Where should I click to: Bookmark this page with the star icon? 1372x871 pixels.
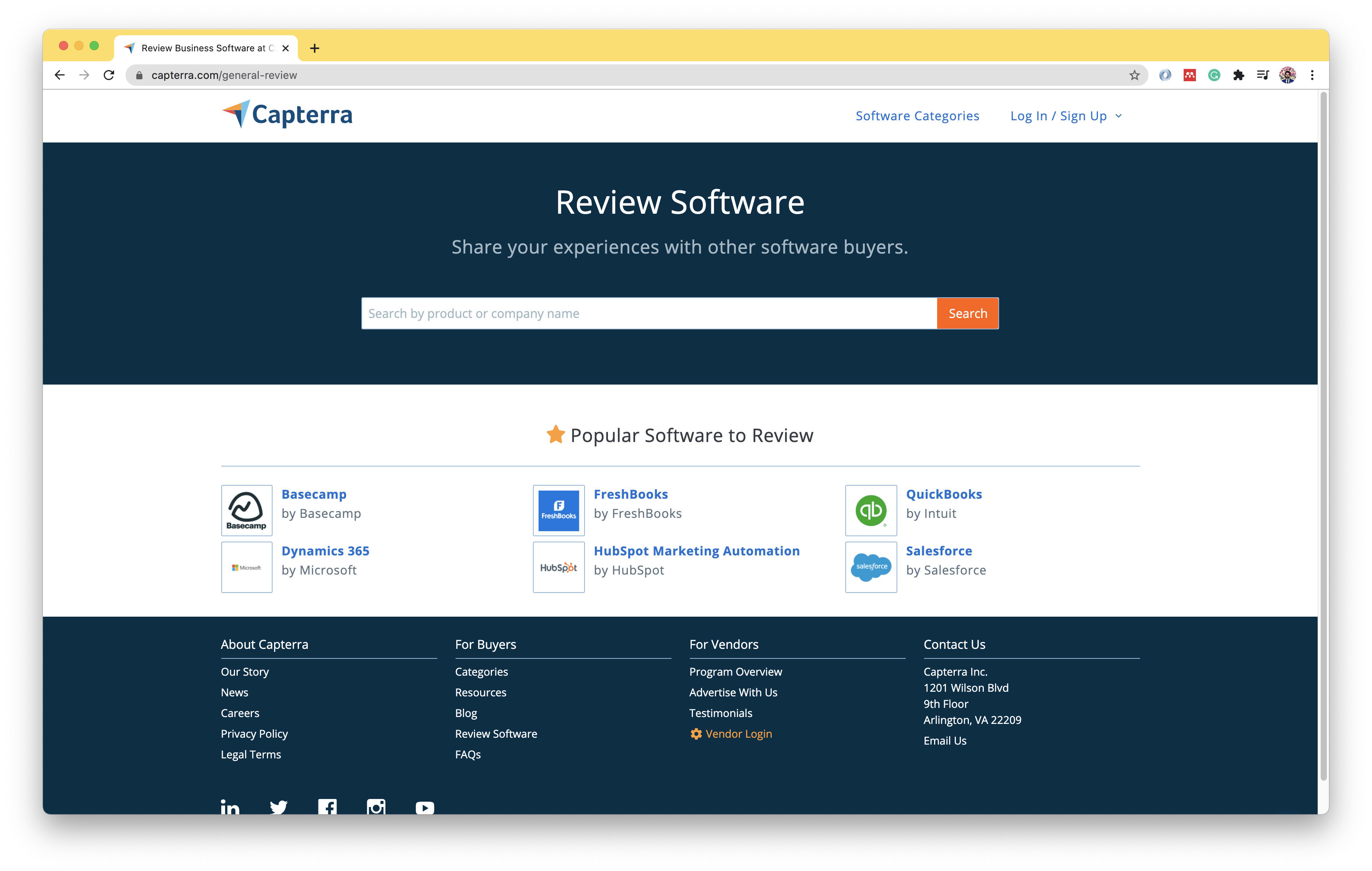[x=1134, y=75]
